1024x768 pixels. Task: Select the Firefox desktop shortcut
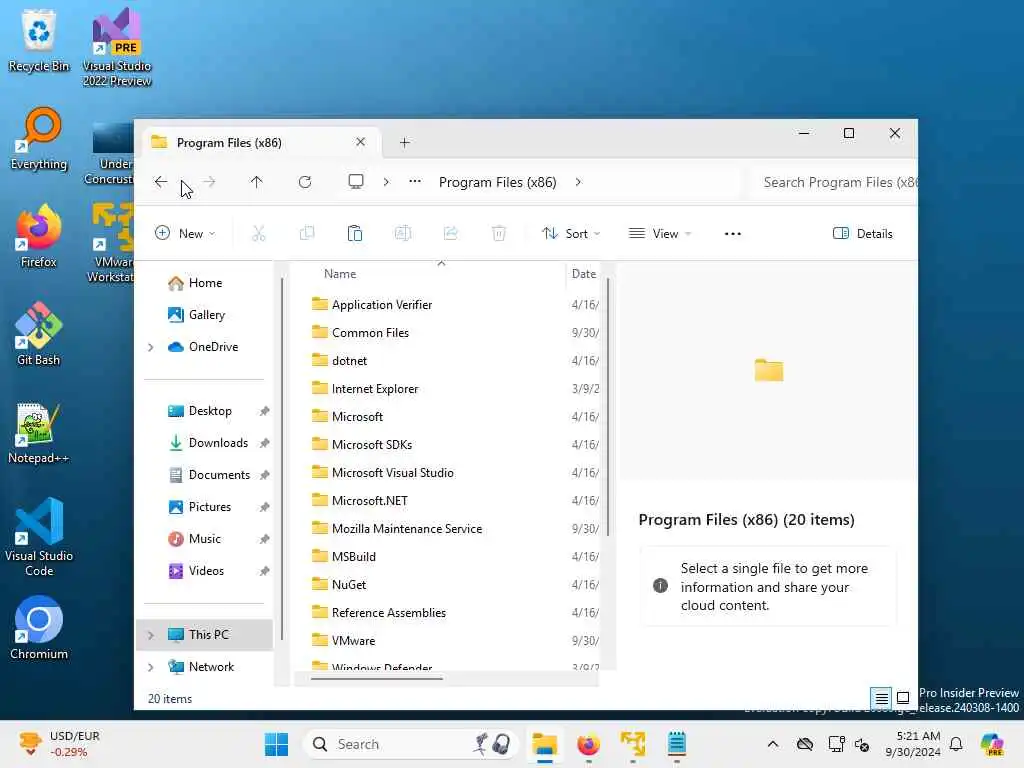coord(39,236)
